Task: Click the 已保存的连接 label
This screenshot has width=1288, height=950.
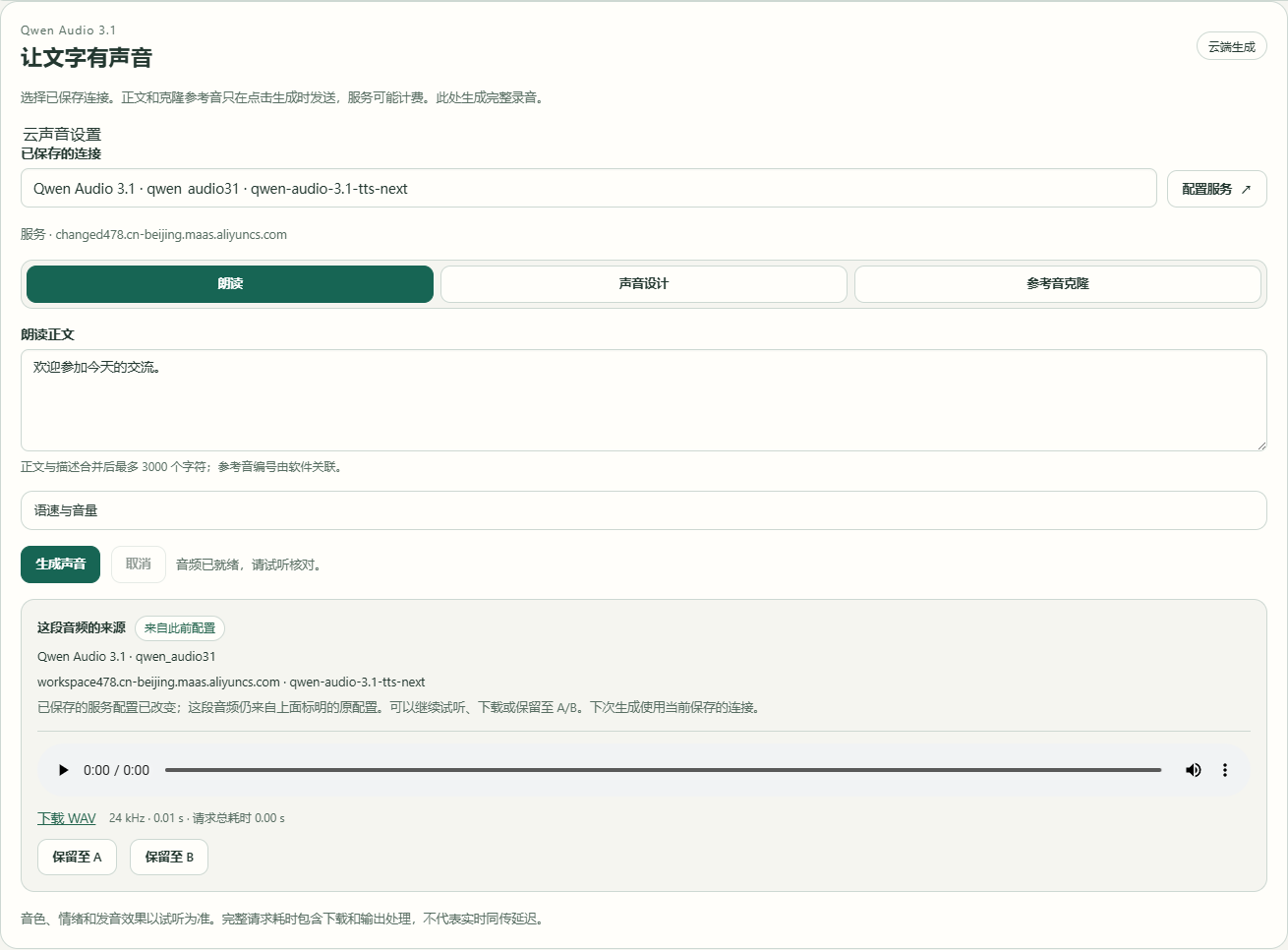Action: (x=61, y=153)
